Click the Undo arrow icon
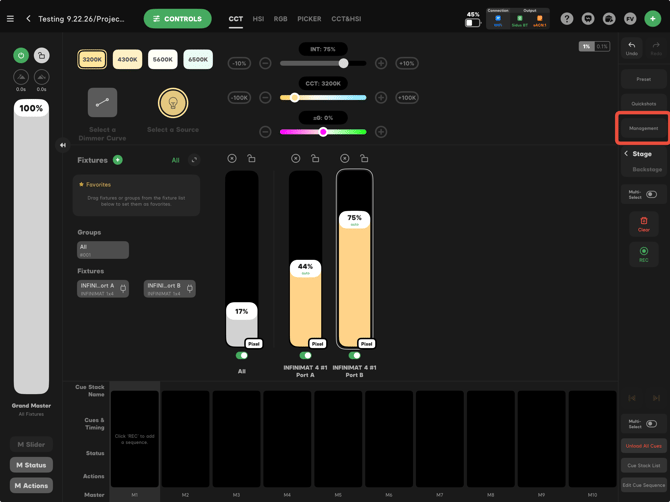670x502 pixels. point(632,45)
